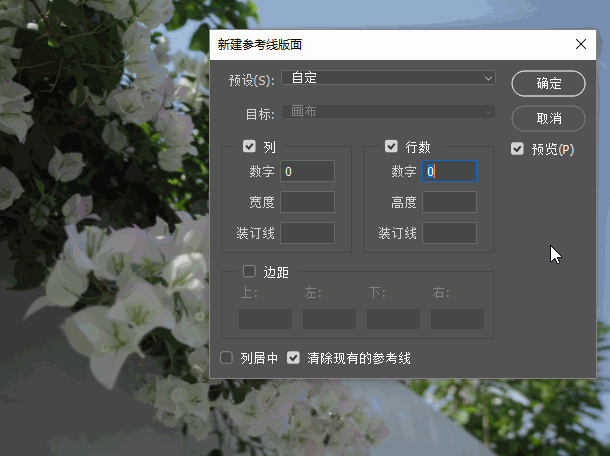Click the 上 margin input field
The image size is (610, 456).
click(265, 319)
